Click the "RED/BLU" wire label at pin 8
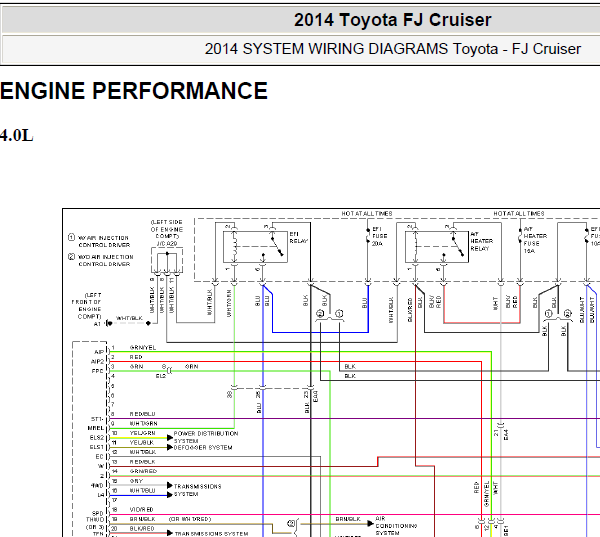Viewport: 600px width, 537px height. coord(142,414)
